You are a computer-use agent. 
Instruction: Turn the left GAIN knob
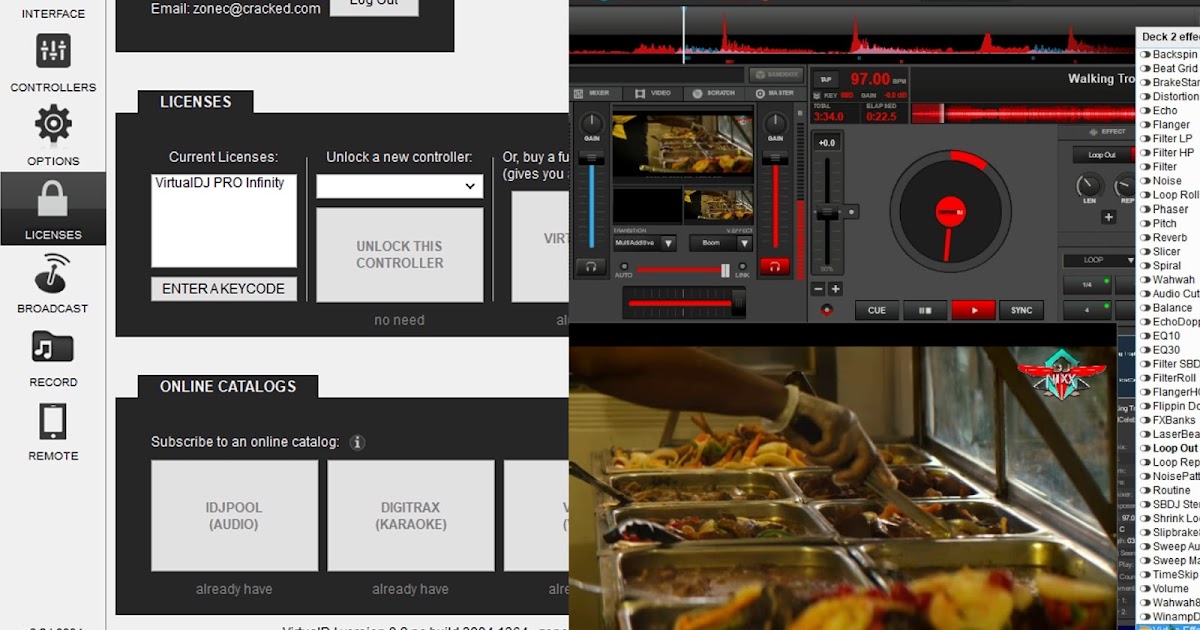(592, 125)
